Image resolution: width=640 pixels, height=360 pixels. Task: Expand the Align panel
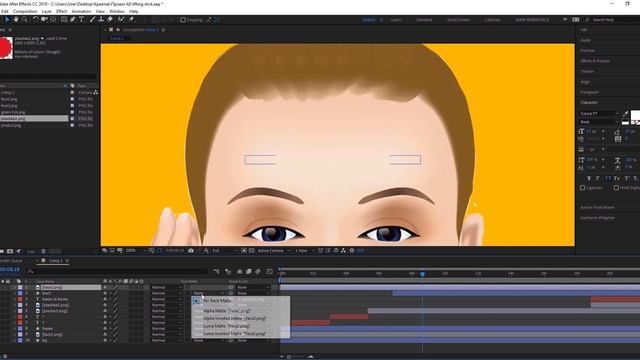click(x=585, y=82)
